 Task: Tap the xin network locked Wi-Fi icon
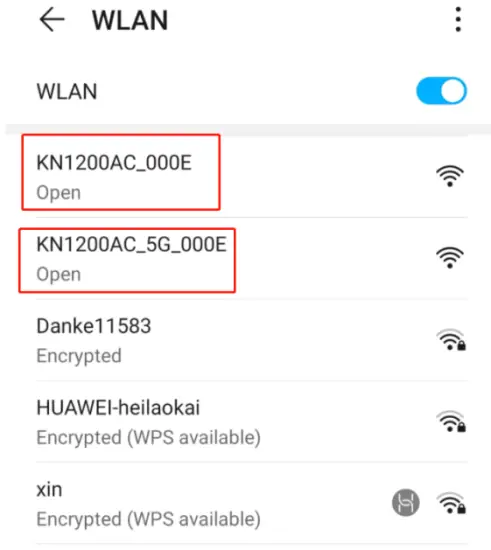coord(451,503)
